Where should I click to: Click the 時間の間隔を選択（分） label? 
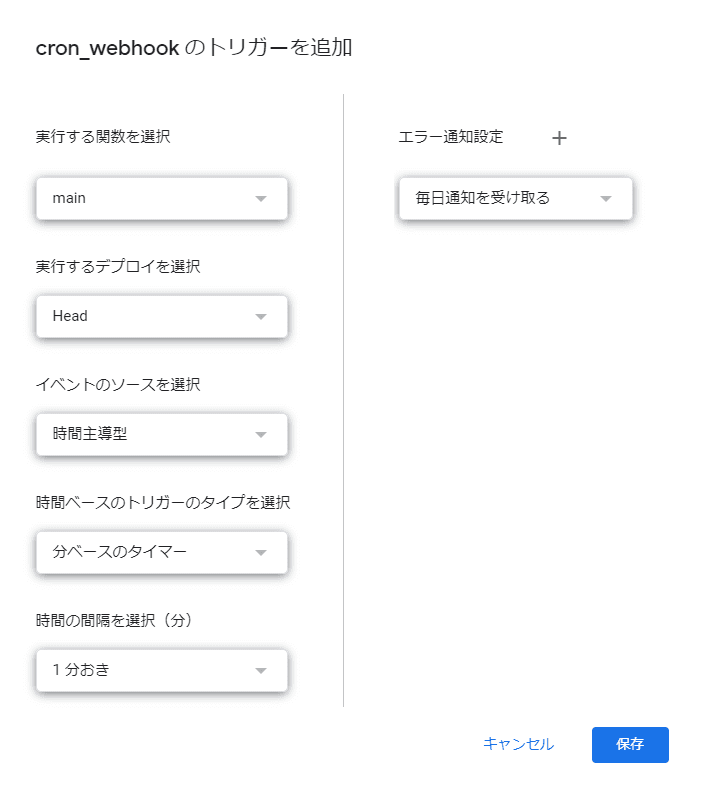click(113, 620)
